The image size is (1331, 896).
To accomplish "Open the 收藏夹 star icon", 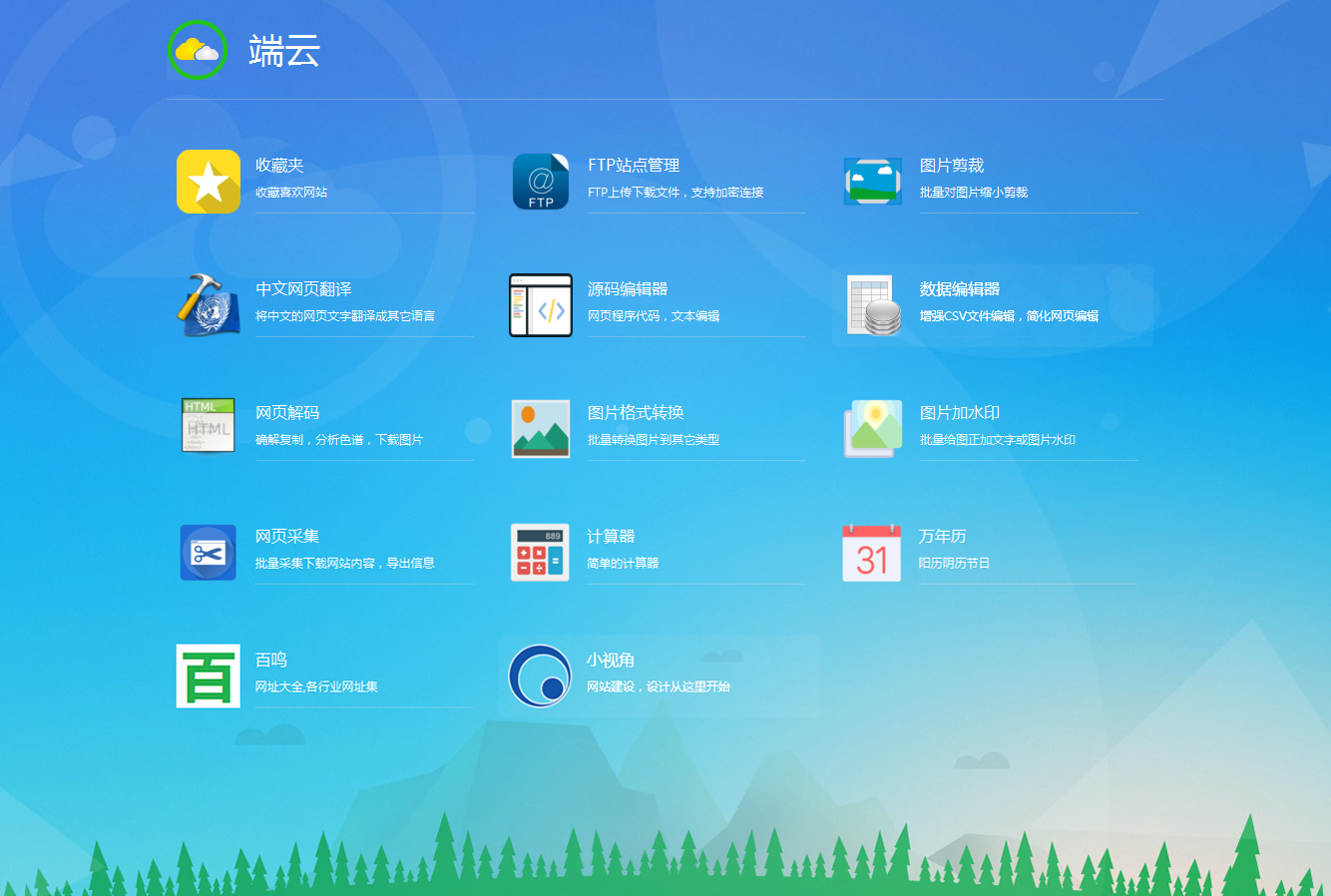I will tap(208, 182).
